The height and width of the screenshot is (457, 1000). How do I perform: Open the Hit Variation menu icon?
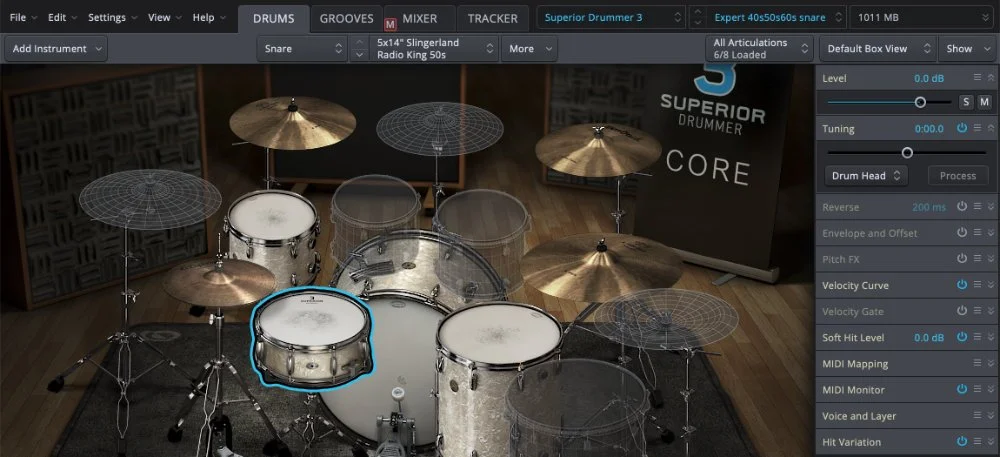pos(977,441)
